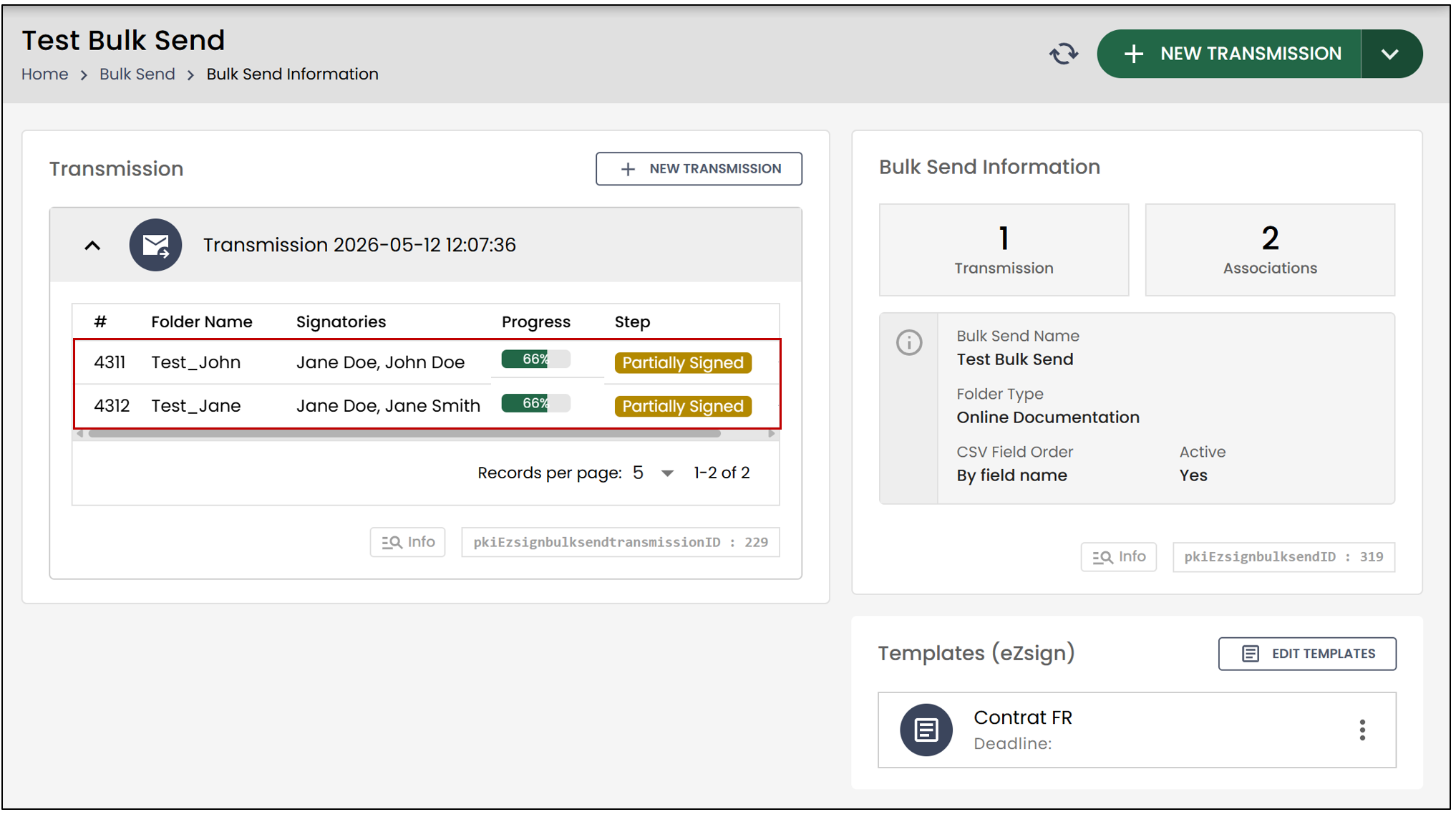This screenshot has height=817, width=1456.
Task: Click the Bulk Send Information info circle icon
Action: click(x=909, y=342)
